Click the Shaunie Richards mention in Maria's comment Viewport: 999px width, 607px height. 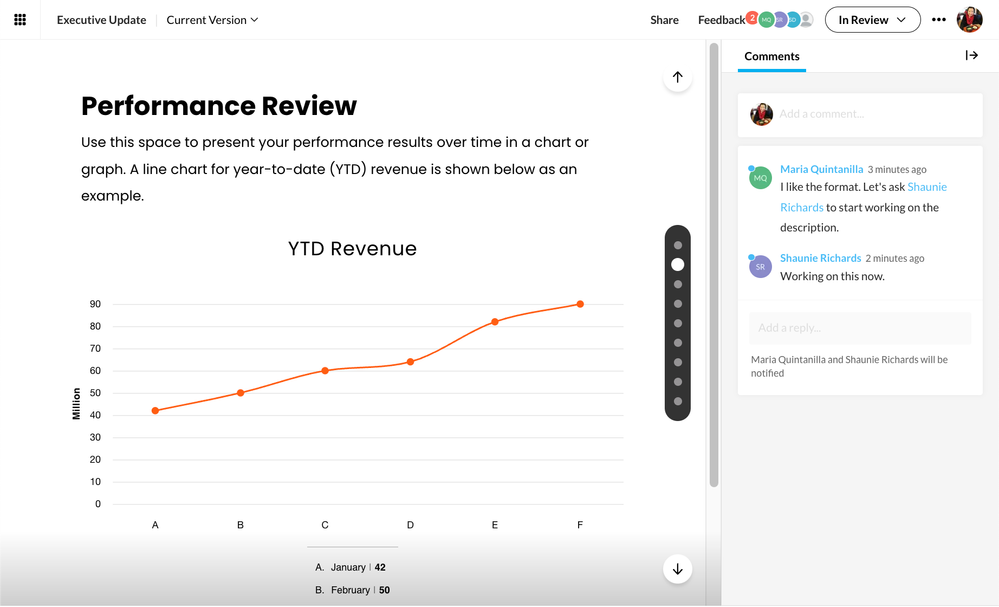[x=863, y=197]
